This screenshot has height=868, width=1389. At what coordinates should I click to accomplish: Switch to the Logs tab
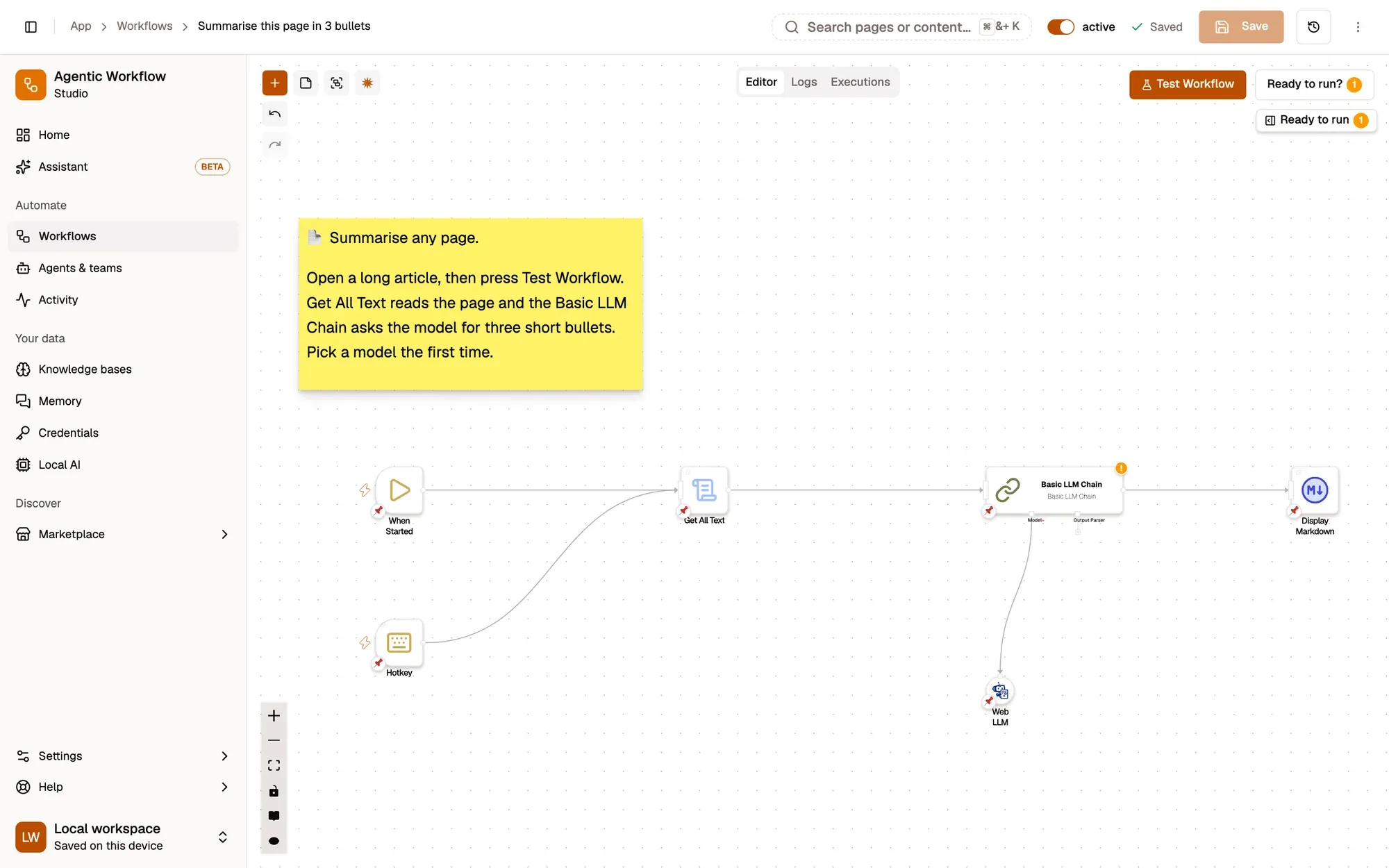coord(804,82)
